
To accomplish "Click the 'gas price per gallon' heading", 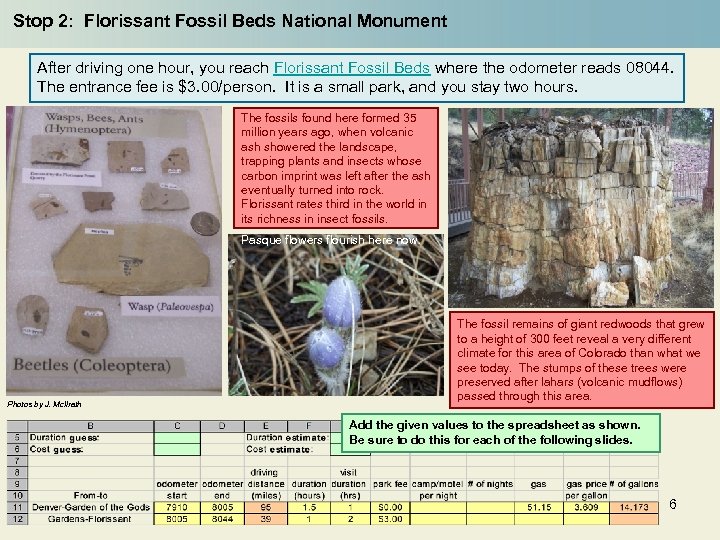I will [x=586, y=489].
